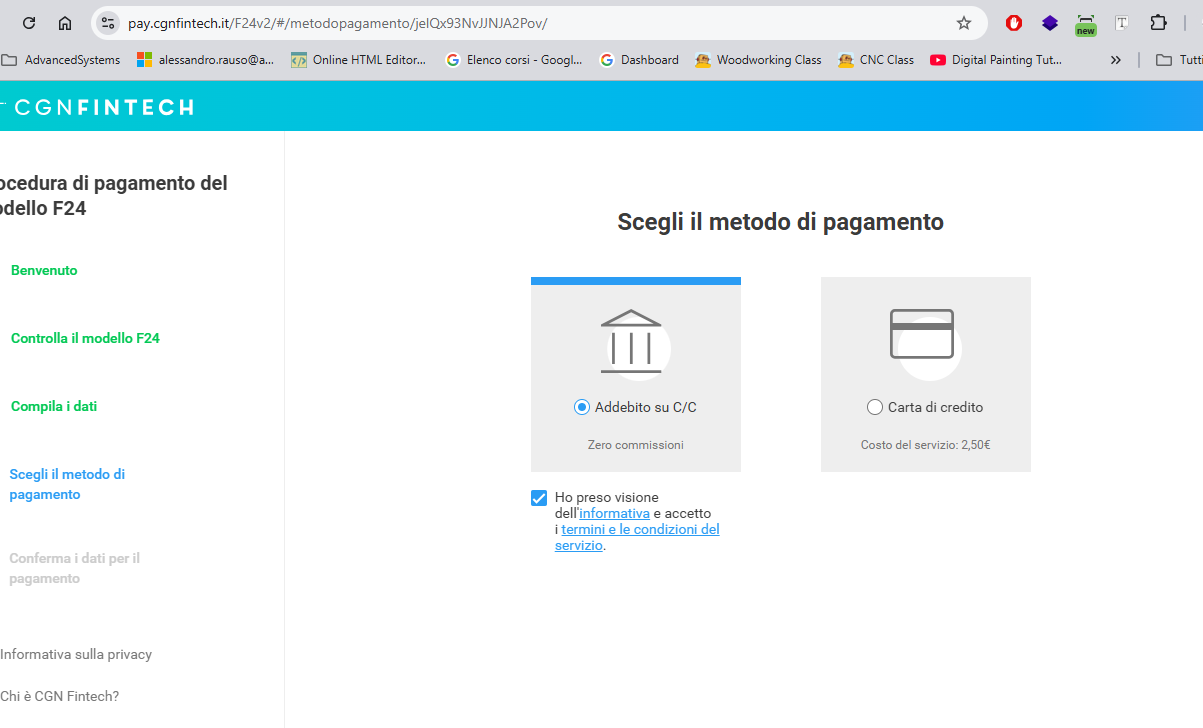Open the Woodworking Class bookmark
The width and height of the screenshot is (1203, 728).
coord(759,60)
